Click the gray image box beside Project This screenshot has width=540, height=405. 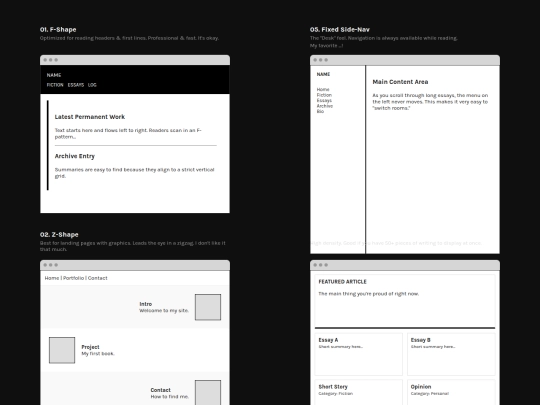tap(62, 350)
